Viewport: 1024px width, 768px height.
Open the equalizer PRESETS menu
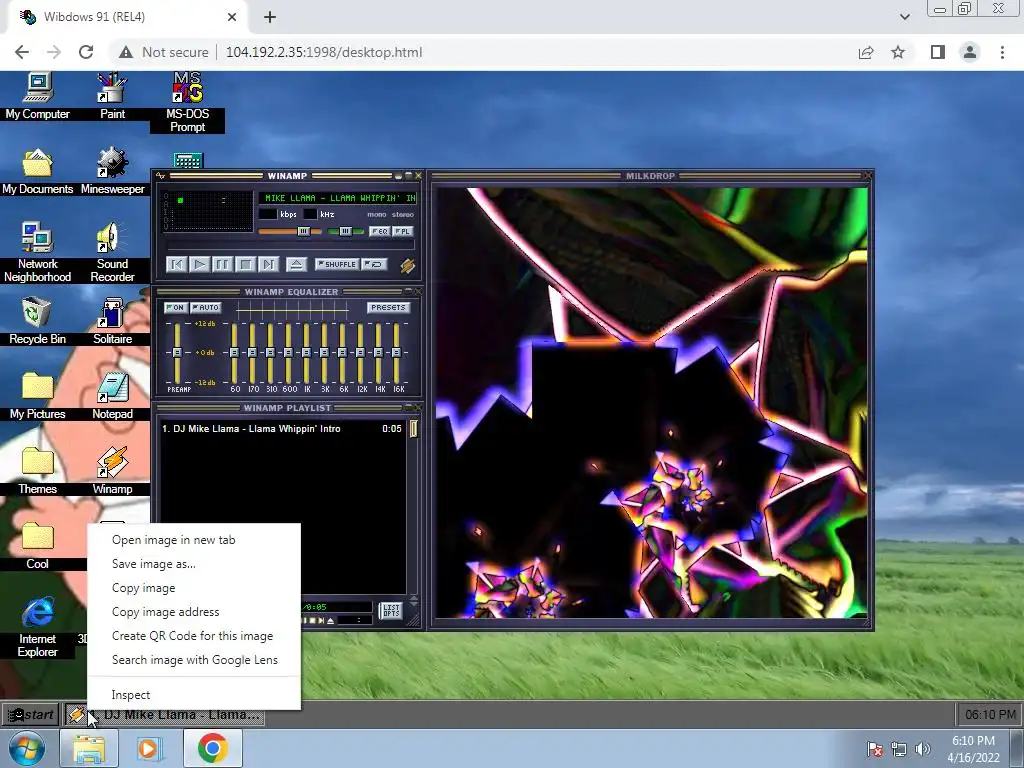pos(388,308)
